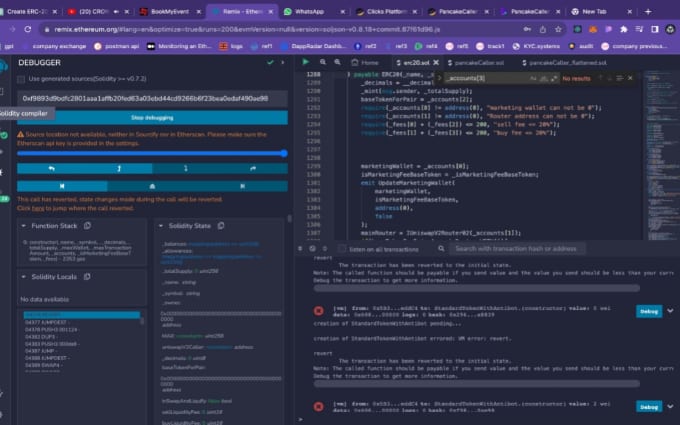This screenshot has width=680, height=425.
Task: Jump to the next breakpoint
Action: pyautogui.click(x=242, y=186)
